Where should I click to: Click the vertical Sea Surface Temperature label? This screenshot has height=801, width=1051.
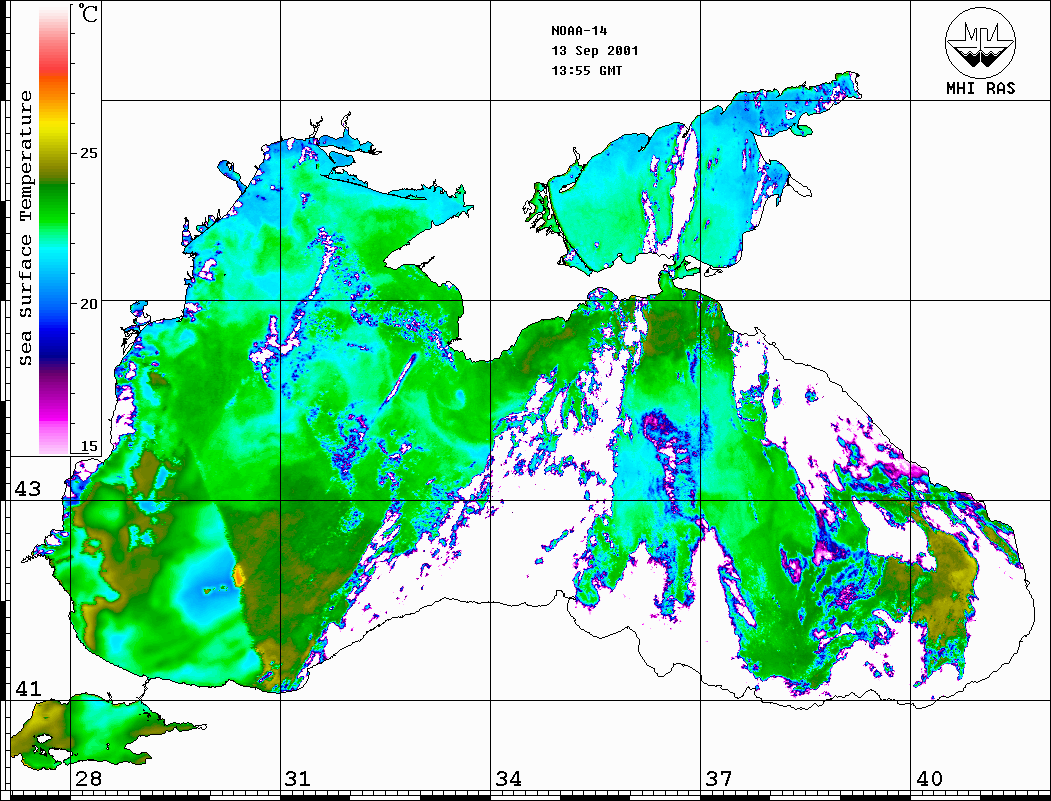pos(27,228)
